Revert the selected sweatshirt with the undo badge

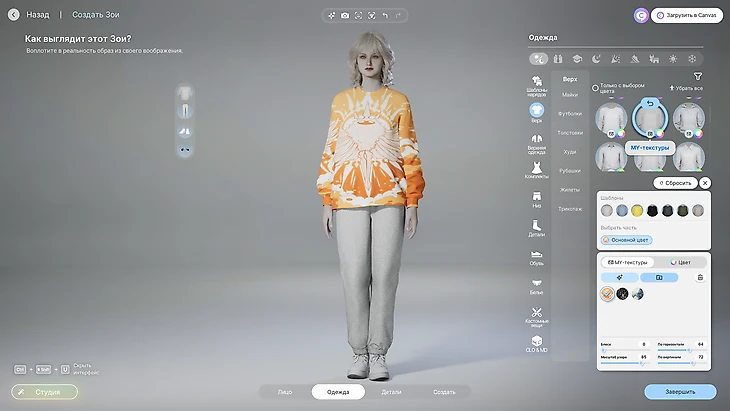point(650,103)
